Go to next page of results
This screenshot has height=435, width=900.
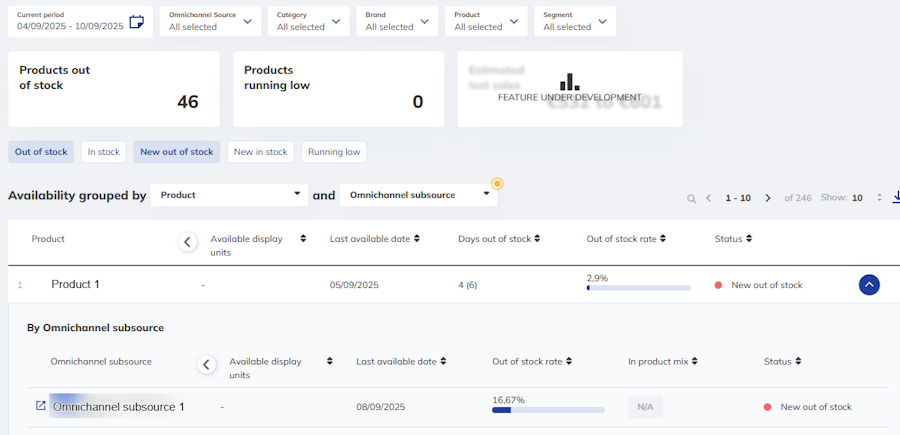(x=768, y=198)
